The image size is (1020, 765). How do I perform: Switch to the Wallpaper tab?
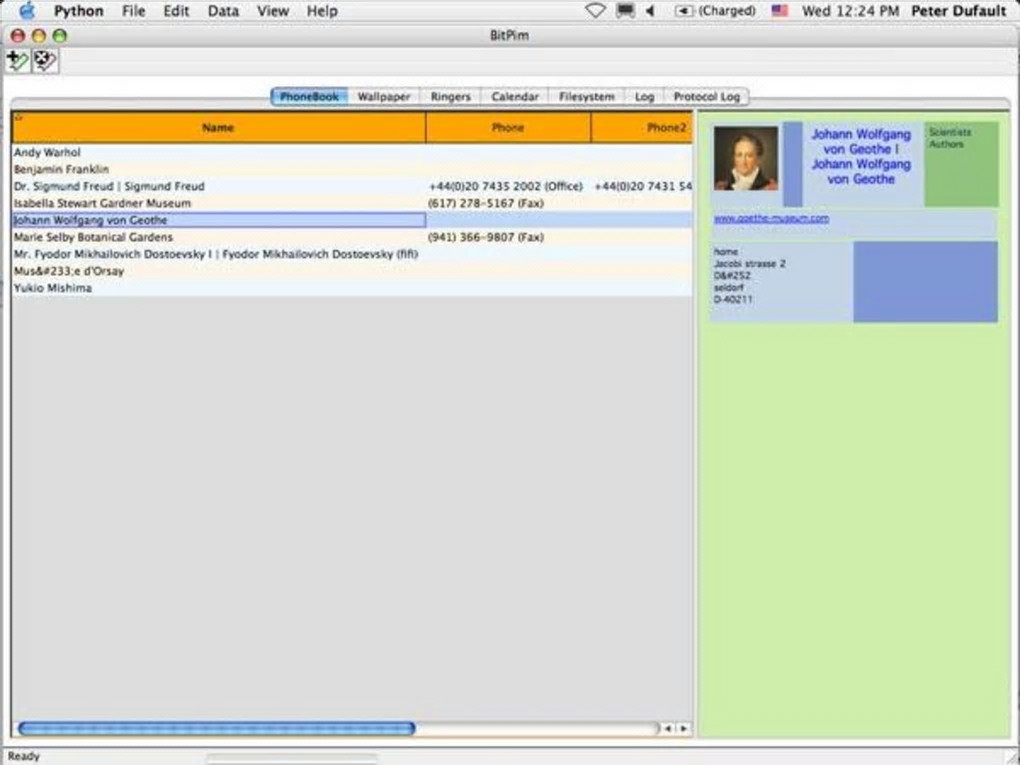(x=384, y=96)
